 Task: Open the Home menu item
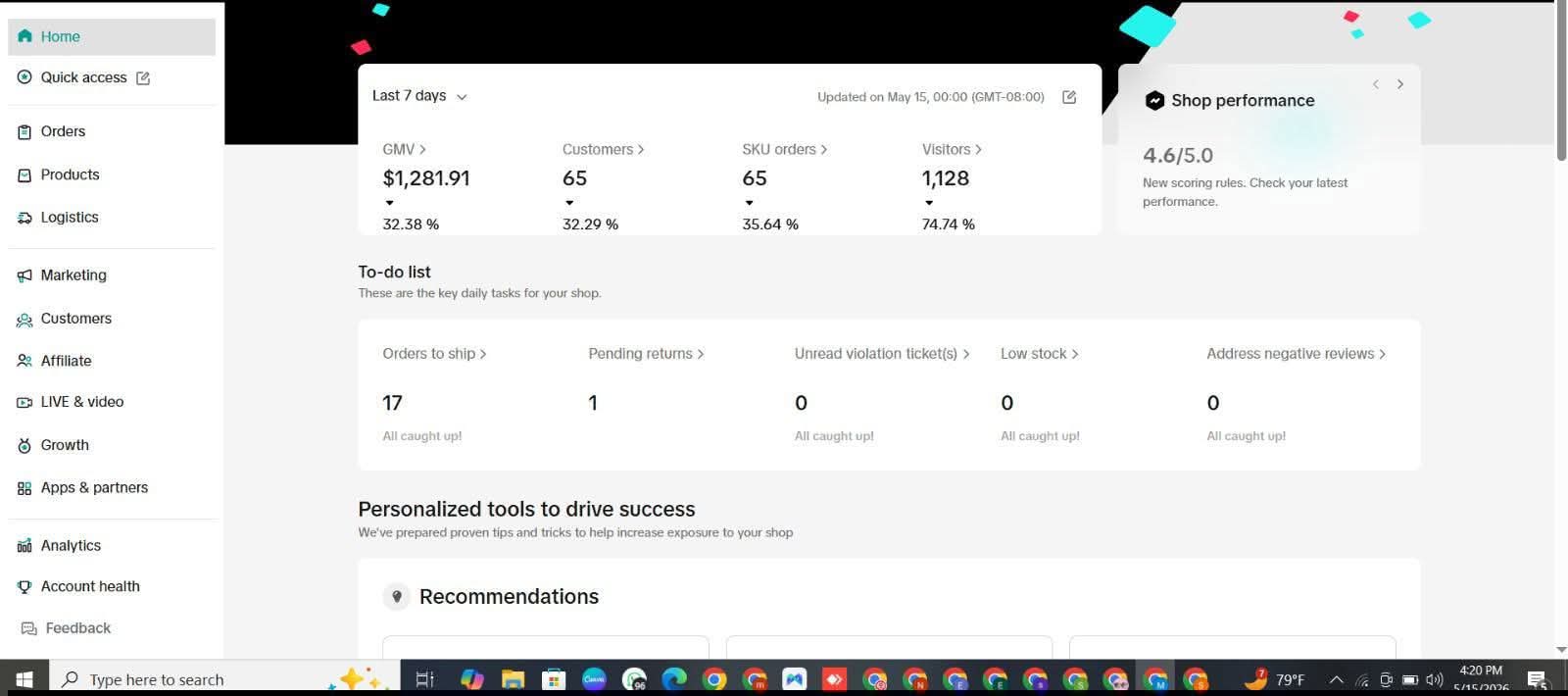112,36
